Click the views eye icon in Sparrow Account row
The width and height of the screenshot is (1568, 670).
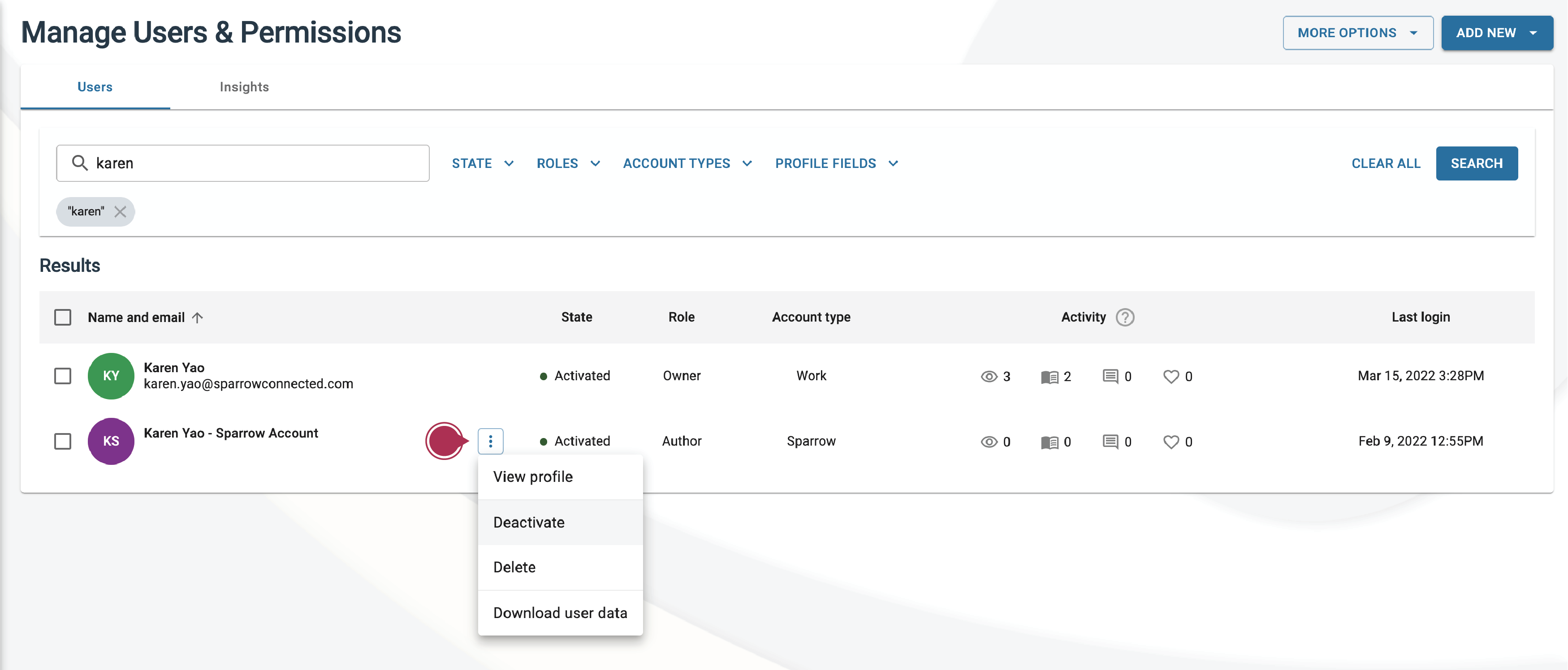point(989,441)
